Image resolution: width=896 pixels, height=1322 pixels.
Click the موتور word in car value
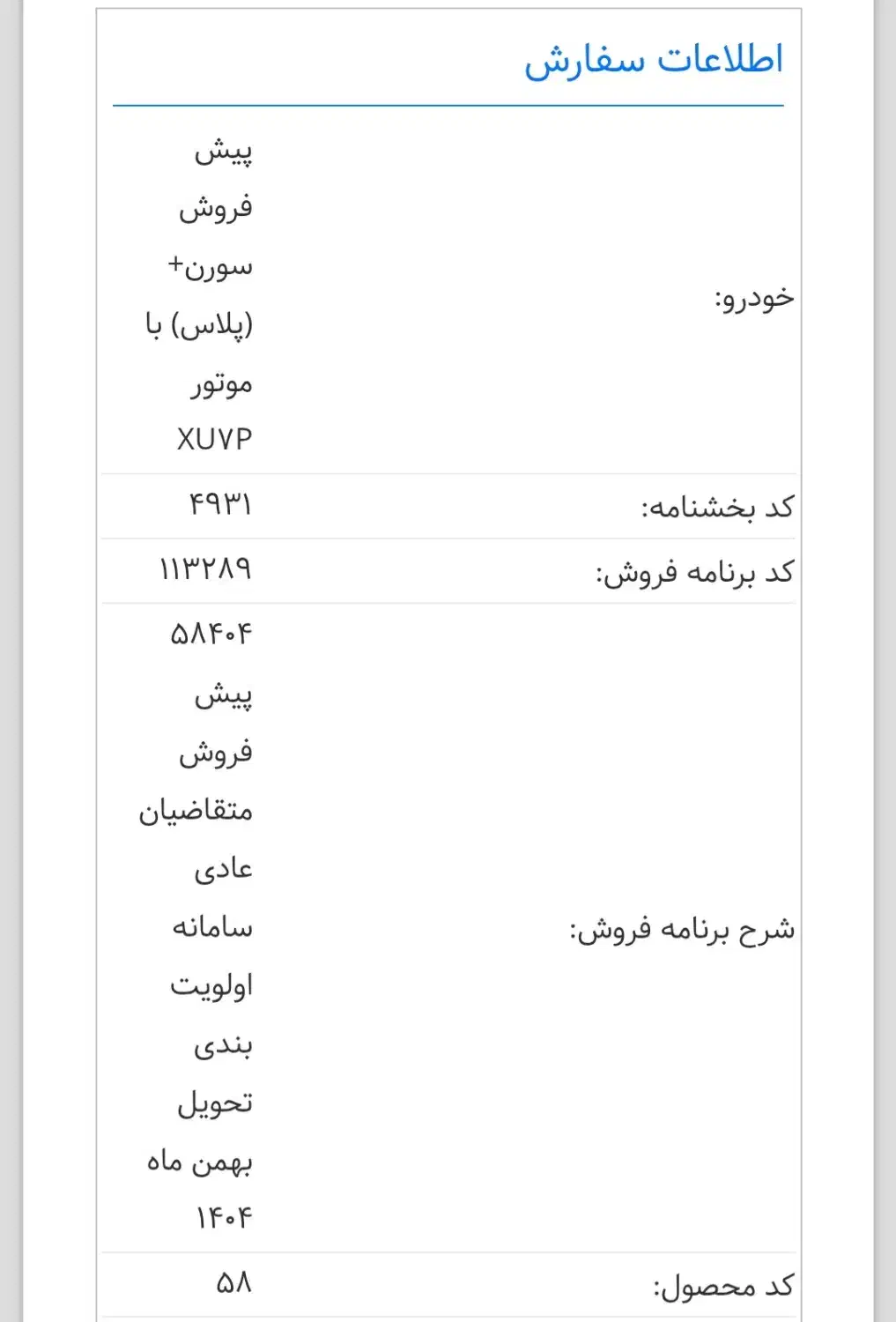coord(222,383)
